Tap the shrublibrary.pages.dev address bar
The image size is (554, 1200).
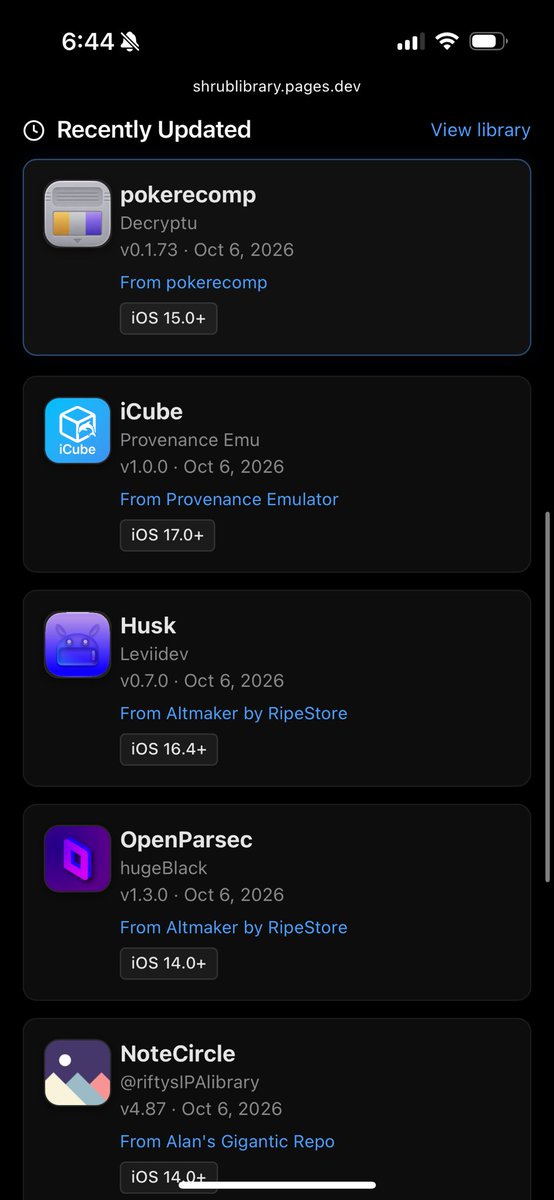pyautogui.click(x=277, y=87)
